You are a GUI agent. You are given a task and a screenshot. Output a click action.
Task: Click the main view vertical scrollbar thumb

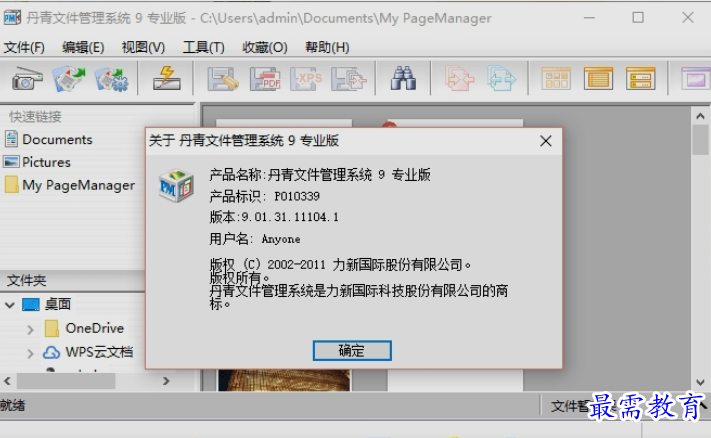point(701,141)
